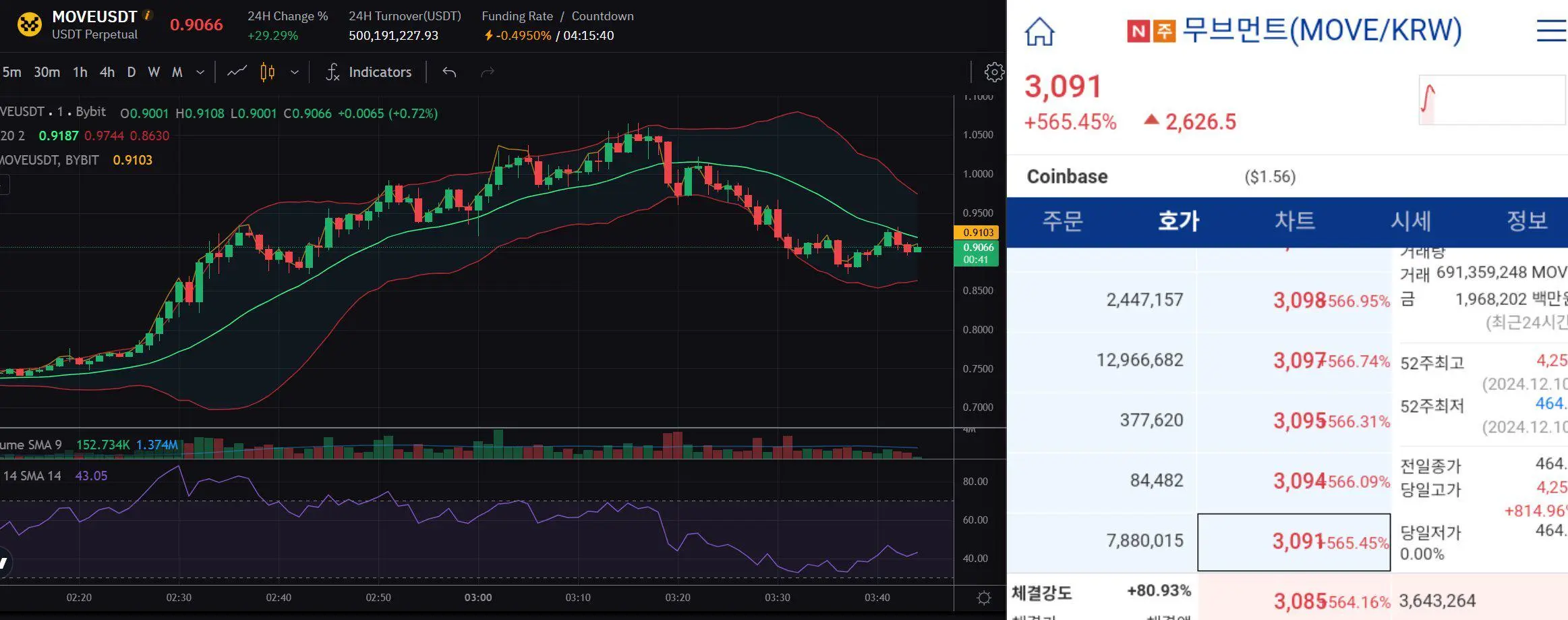
Task: Click the 체결강도 +80.93% value
Action: coord(1159,591)
